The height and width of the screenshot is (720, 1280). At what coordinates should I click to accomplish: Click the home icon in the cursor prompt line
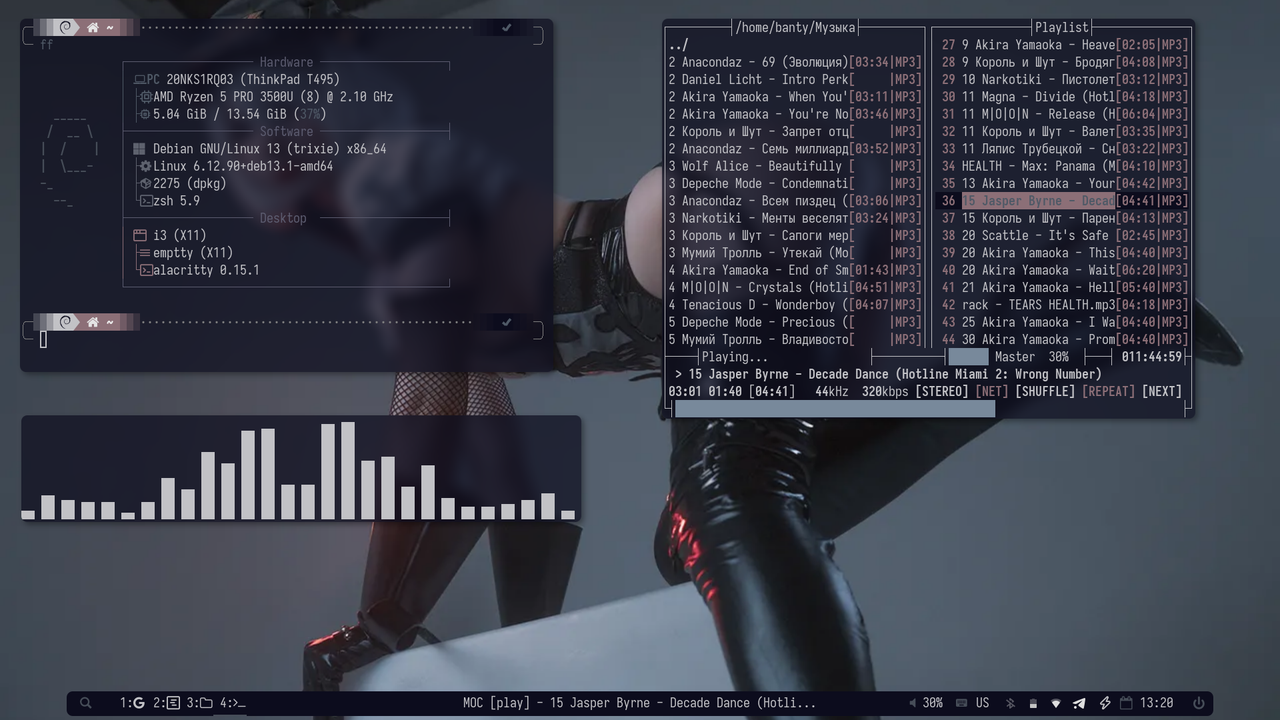click(x=93, y=322)
